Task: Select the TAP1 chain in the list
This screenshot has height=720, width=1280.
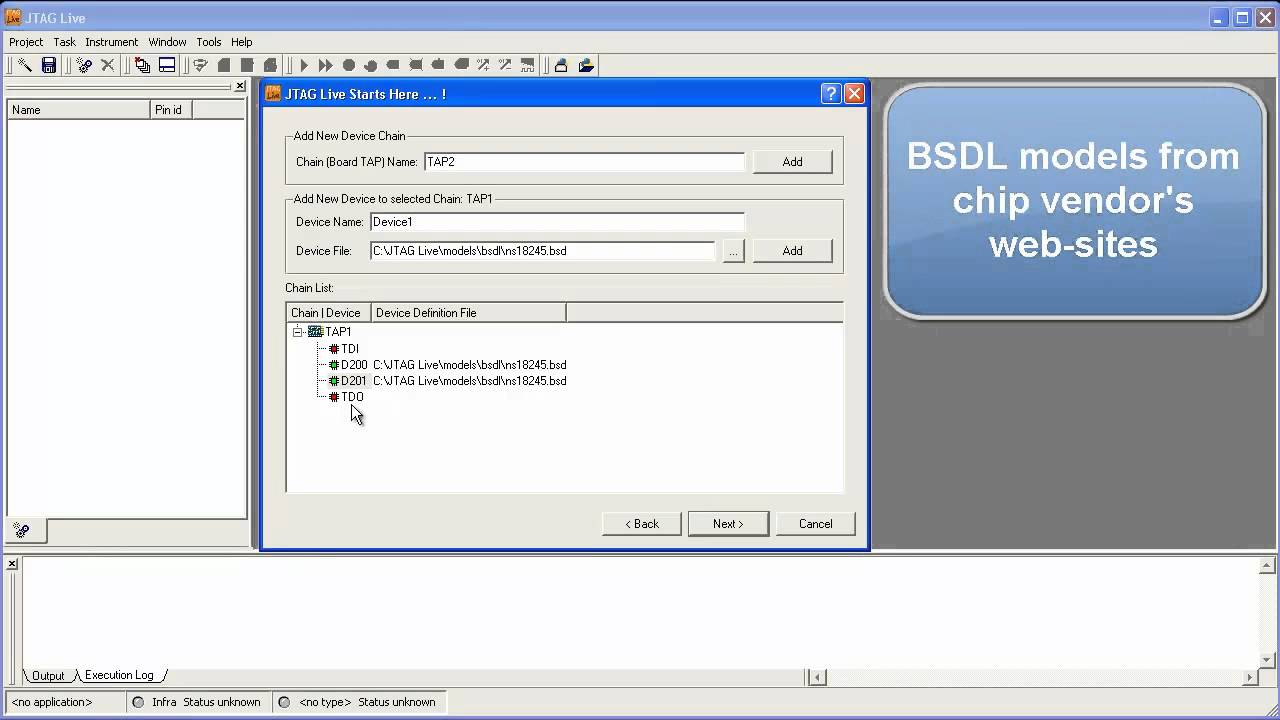Action: coord(338,331)
